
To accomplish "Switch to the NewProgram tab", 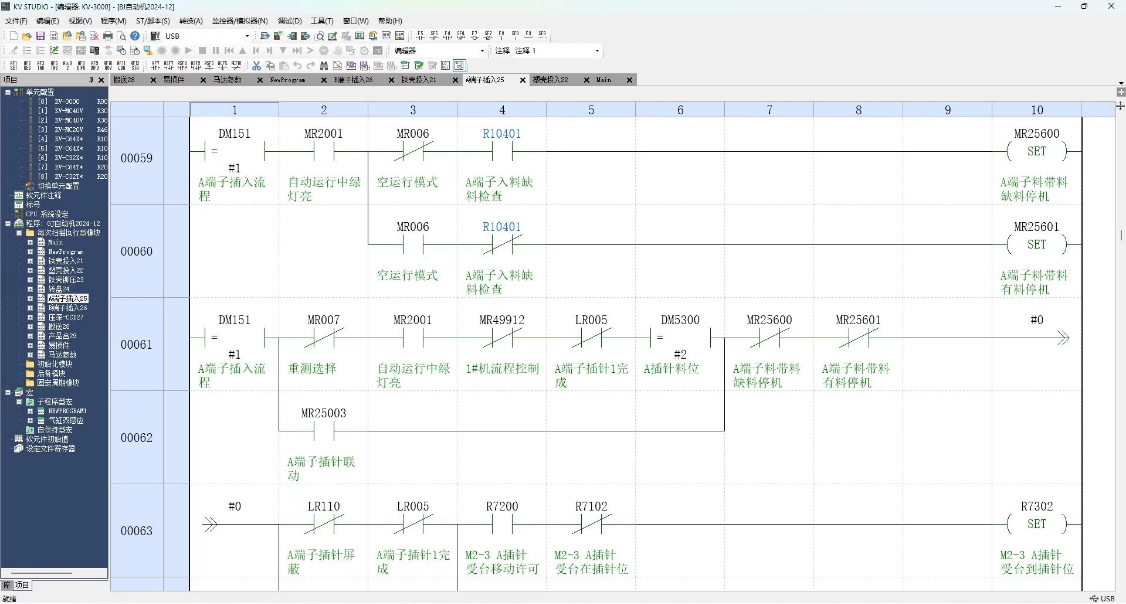I will point(286,79).
